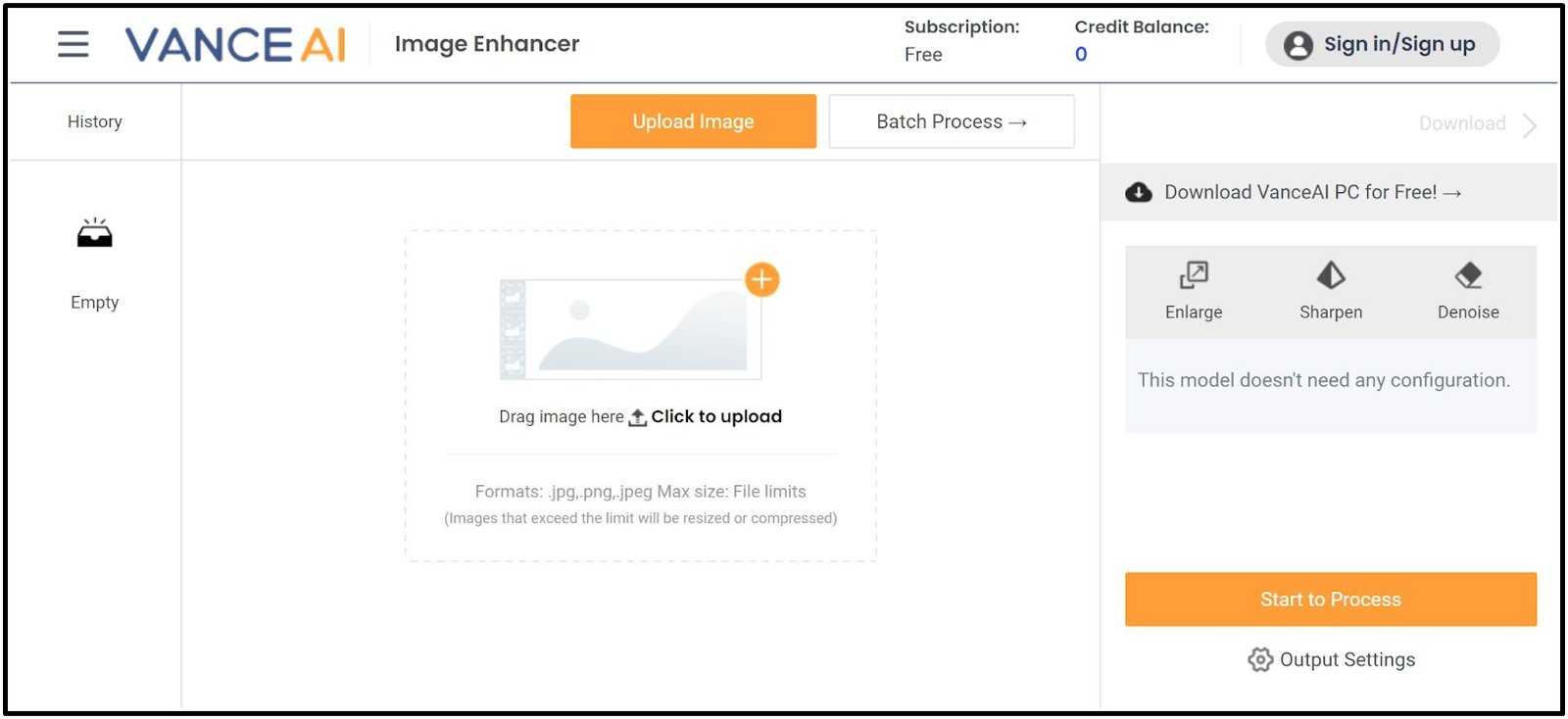The height and width of the screenshot is (719, 1568).
Task: Click the Click to upload link
Action: pos(716,416)
